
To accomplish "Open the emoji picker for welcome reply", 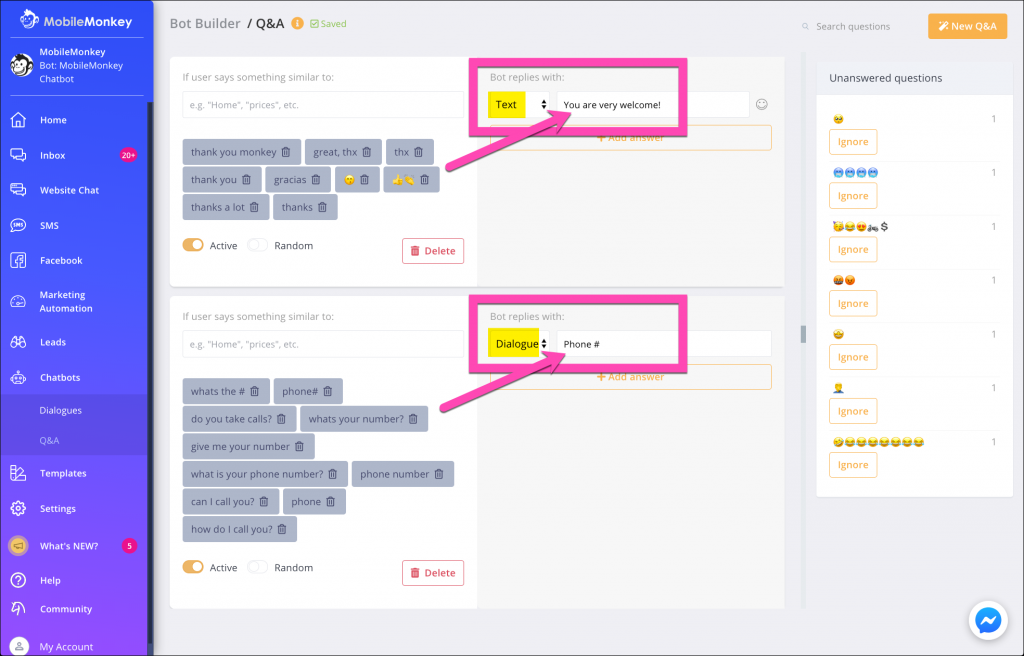I will 761,105.
